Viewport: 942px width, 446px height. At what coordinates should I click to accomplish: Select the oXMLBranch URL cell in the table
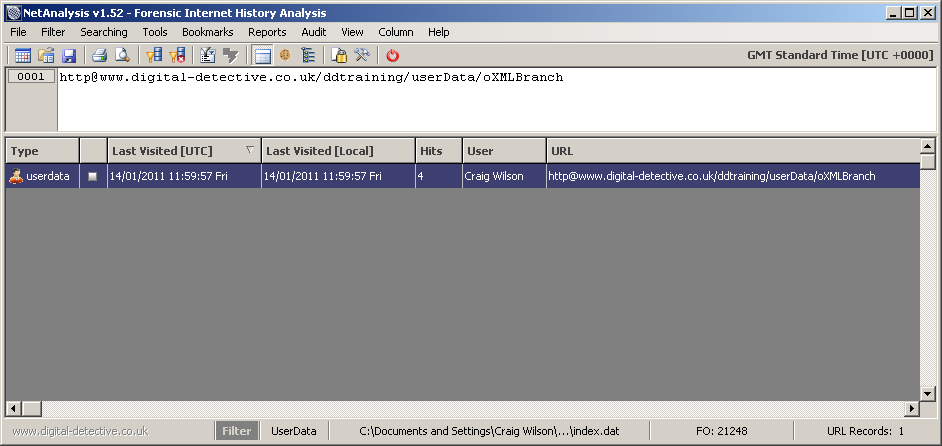coord(733,176)
